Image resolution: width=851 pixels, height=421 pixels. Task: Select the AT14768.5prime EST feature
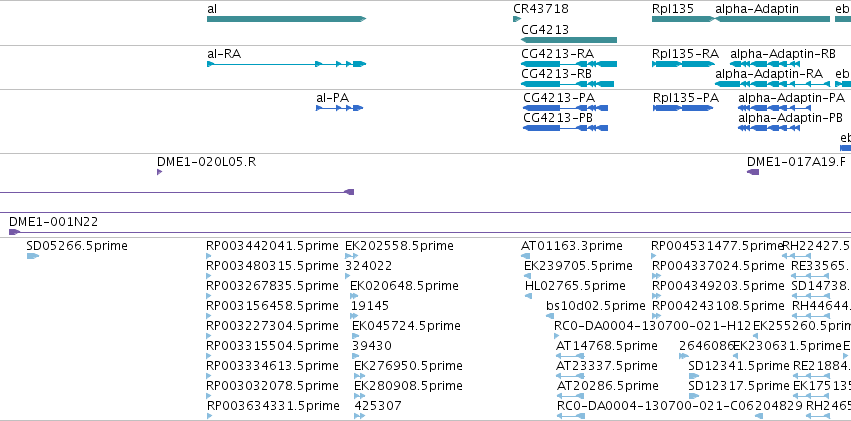[x=570, y=356]
